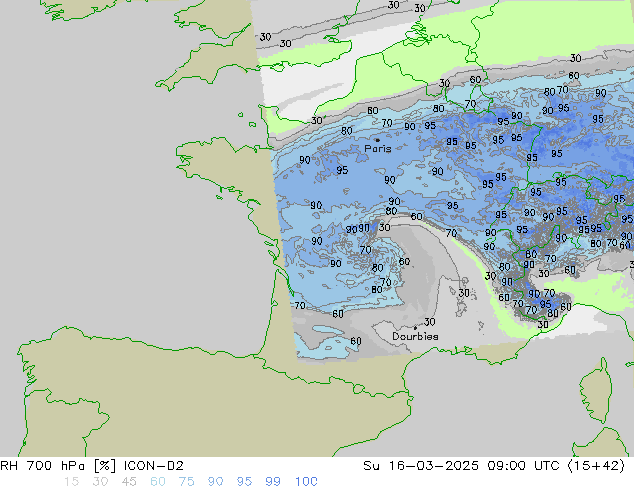The image size is (634, 490).
Task: Click the 'Su 16-03-2025' date text
Action: [421, 466]
